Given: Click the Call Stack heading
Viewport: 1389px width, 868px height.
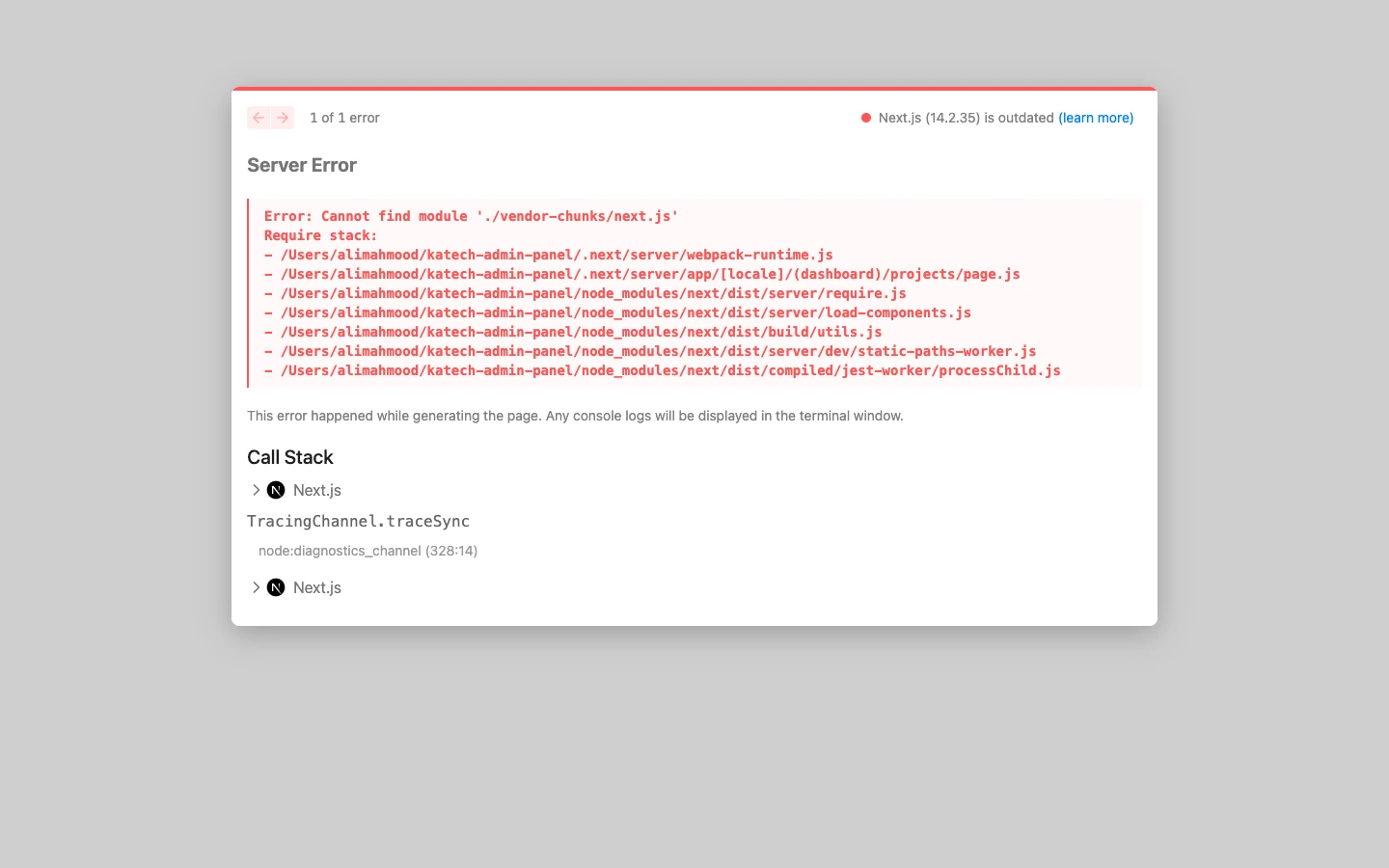Looking at the screenshot, I should (290, 457).
